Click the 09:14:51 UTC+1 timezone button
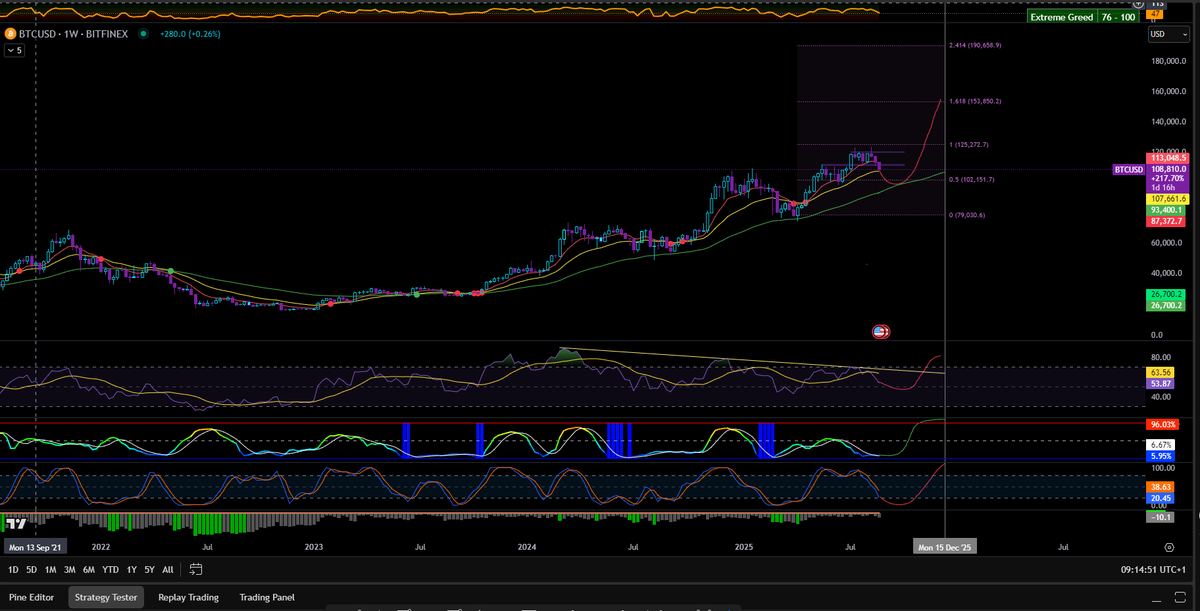 1155,569
